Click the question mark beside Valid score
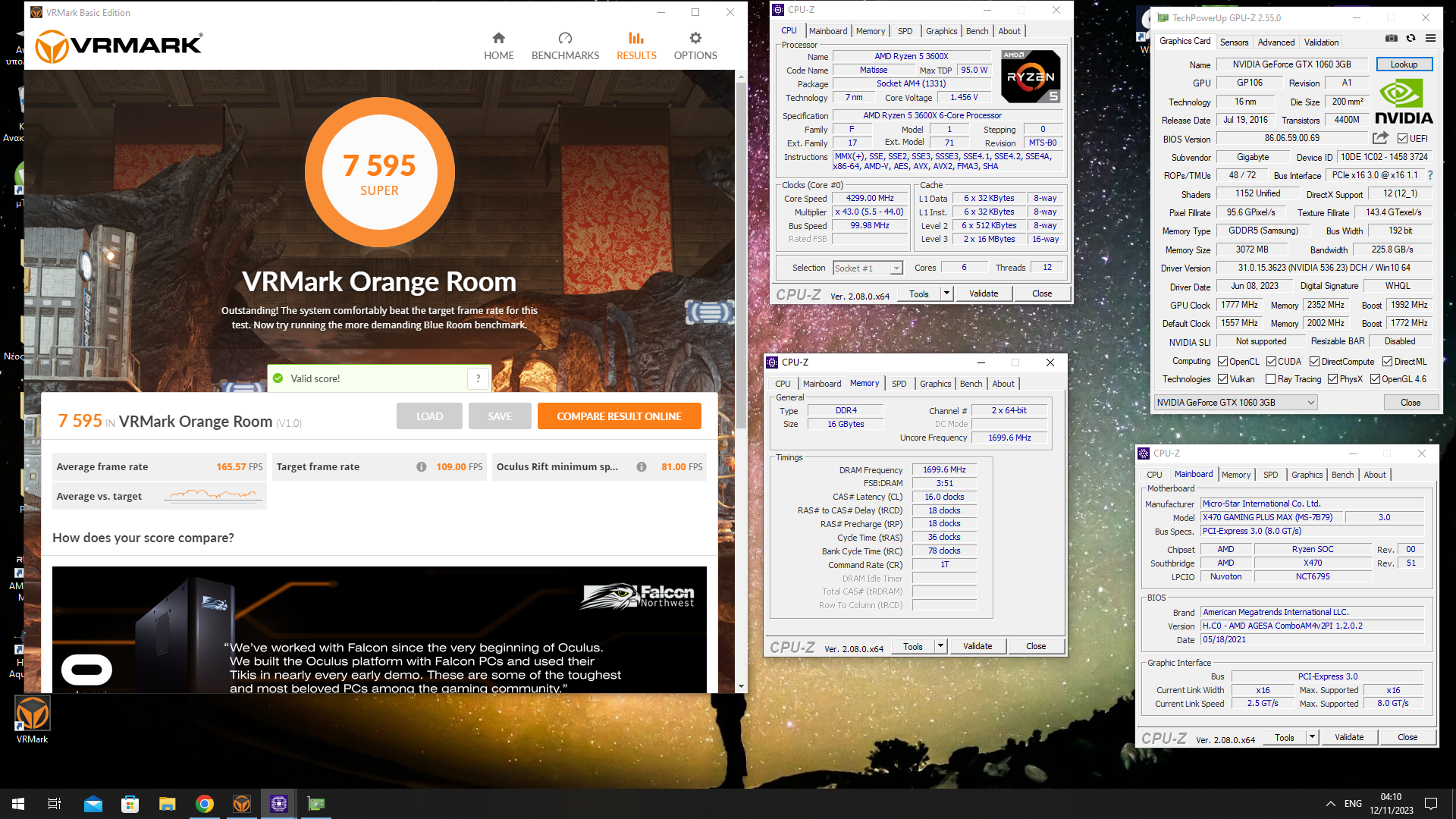 coord(478,378)
